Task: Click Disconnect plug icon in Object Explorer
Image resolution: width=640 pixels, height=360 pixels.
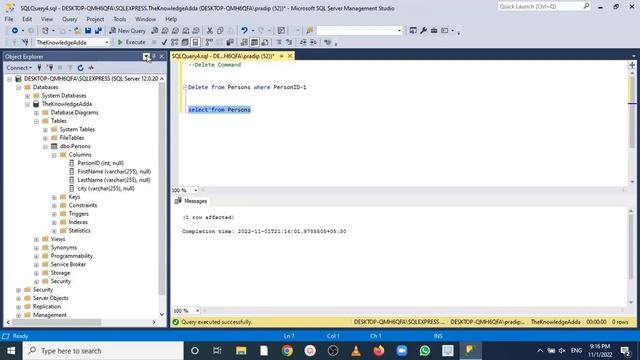Action: coord(50,68)
